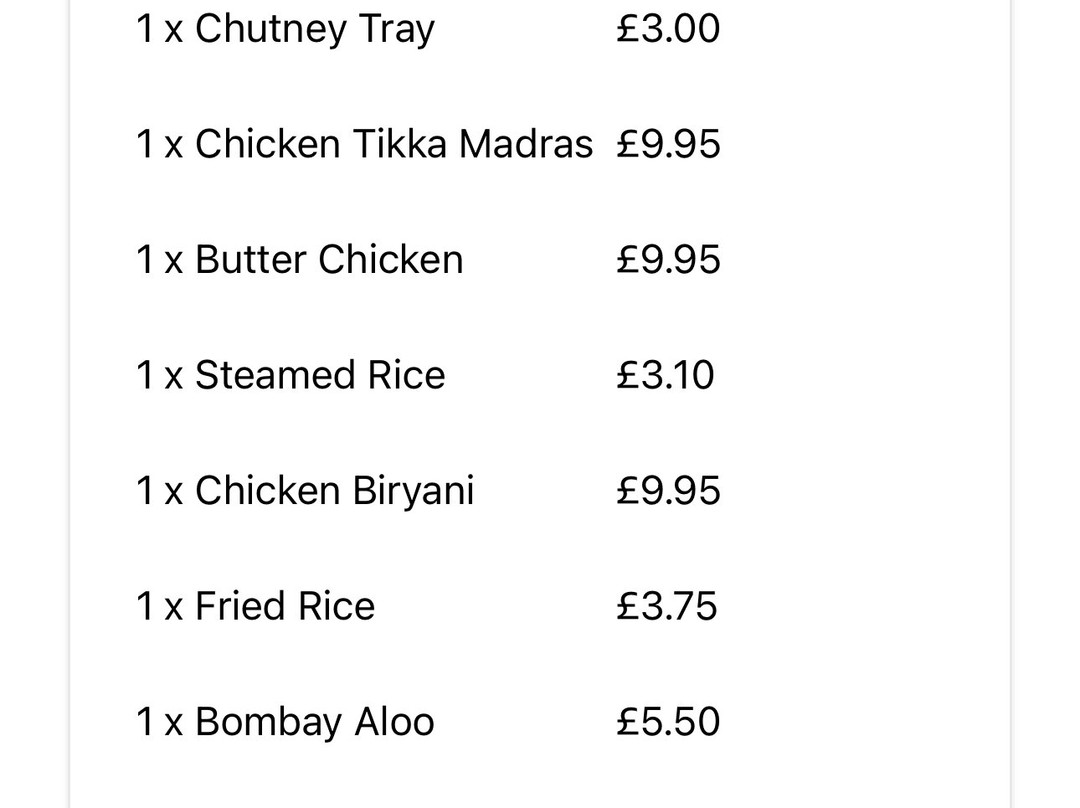Click the Chicken Biryani price £9.95
Viewport: 1080px width, 808px height.
tap(668, 490)
